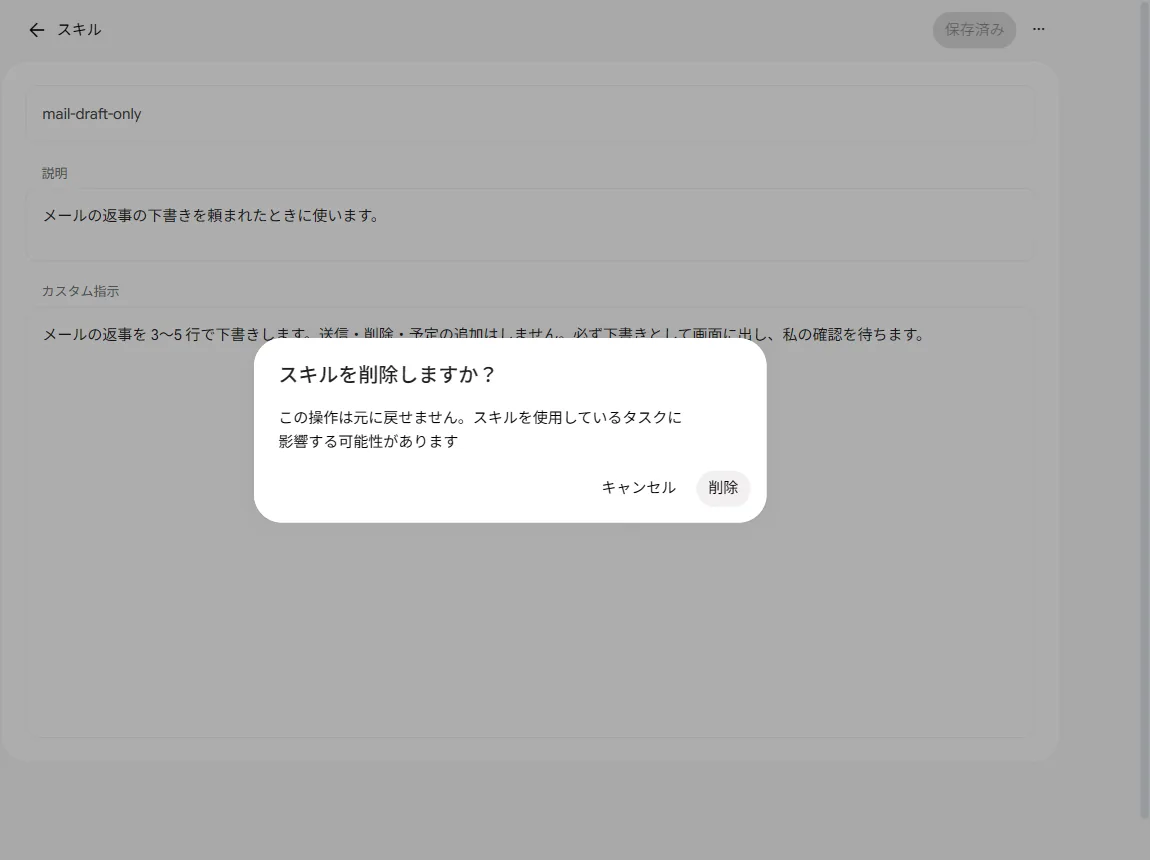Screen dimensions: 1150x860
Task: Click the 保存済み button
Action: pos(974,30)
